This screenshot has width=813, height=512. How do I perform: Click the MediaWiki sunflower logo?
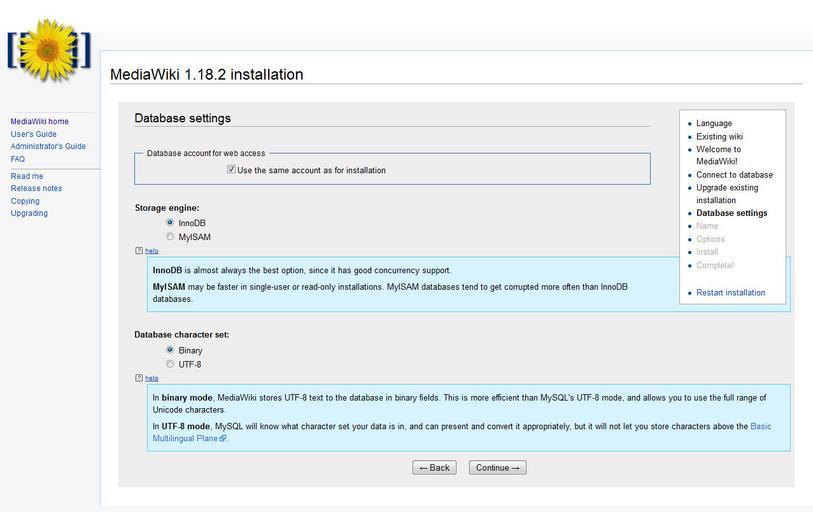48,49
